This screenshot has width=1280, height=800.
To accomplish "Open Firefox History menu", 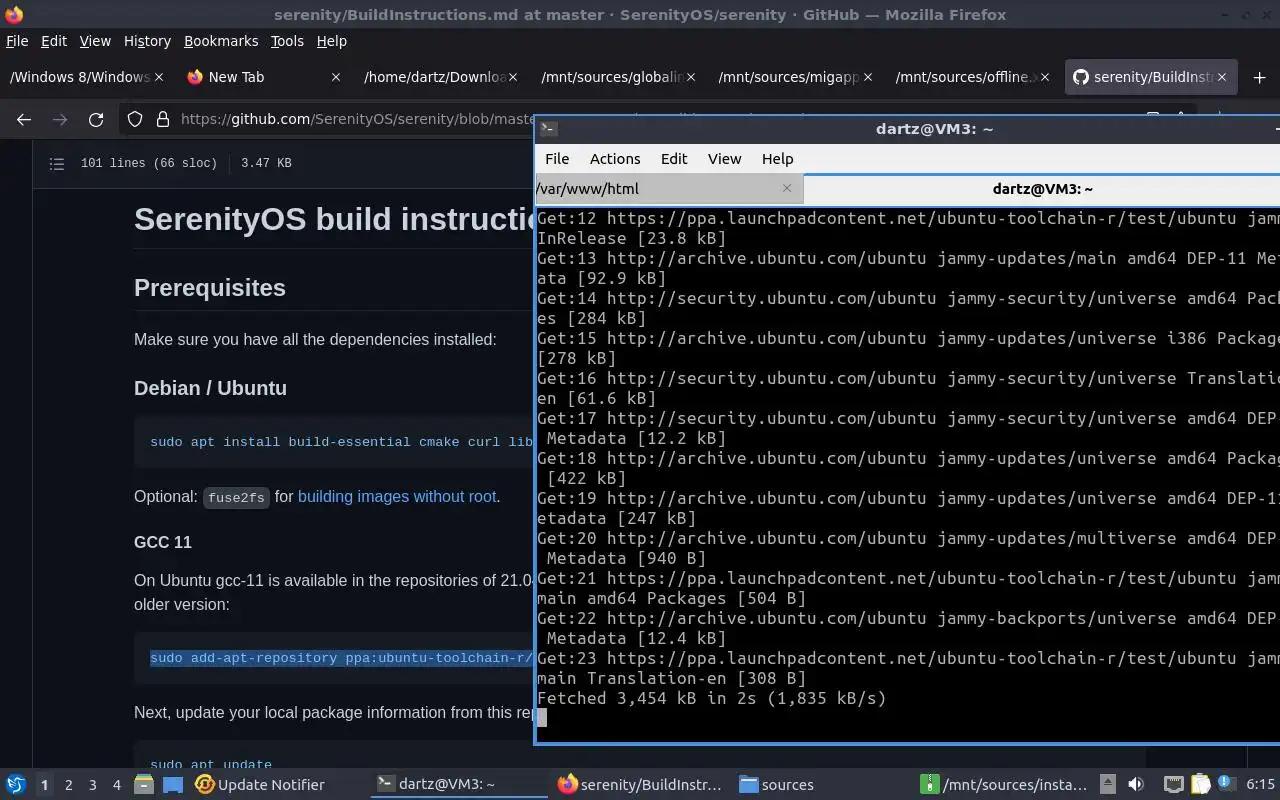I will click(147, 41).
